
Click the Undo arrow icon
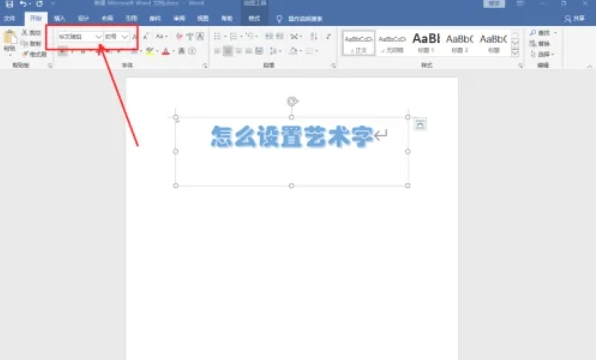[23, 4]
